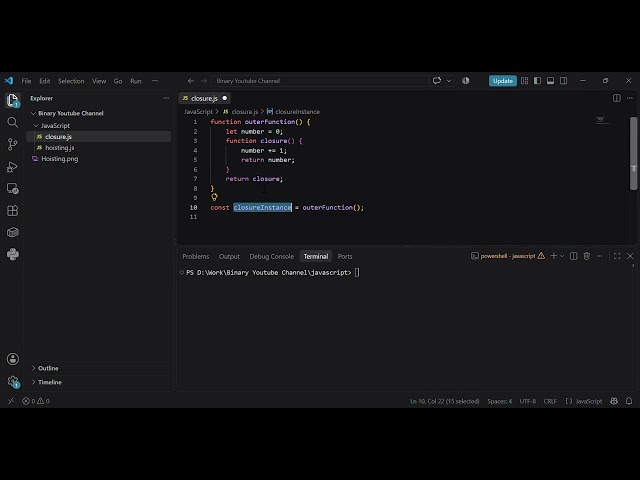
Task: Switch to the Ports tab
Action: click(345, 256)
